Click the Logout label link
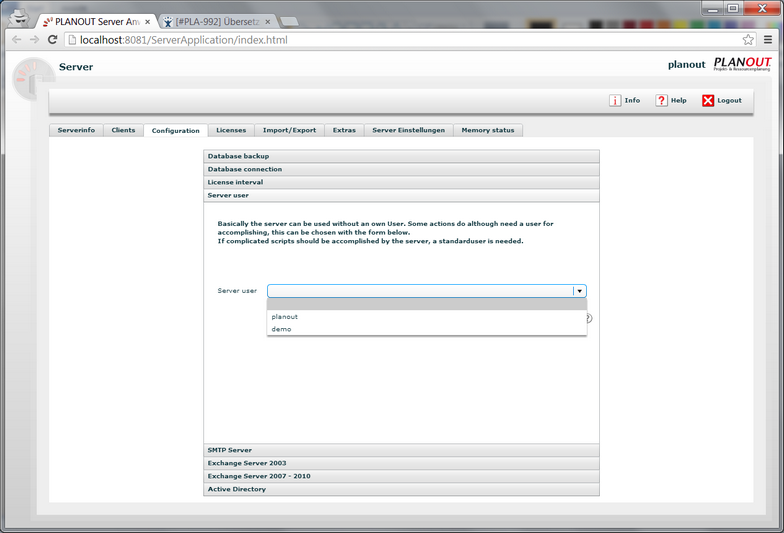The width and height of the screenshot is (784, 533). tap(730, 100)
